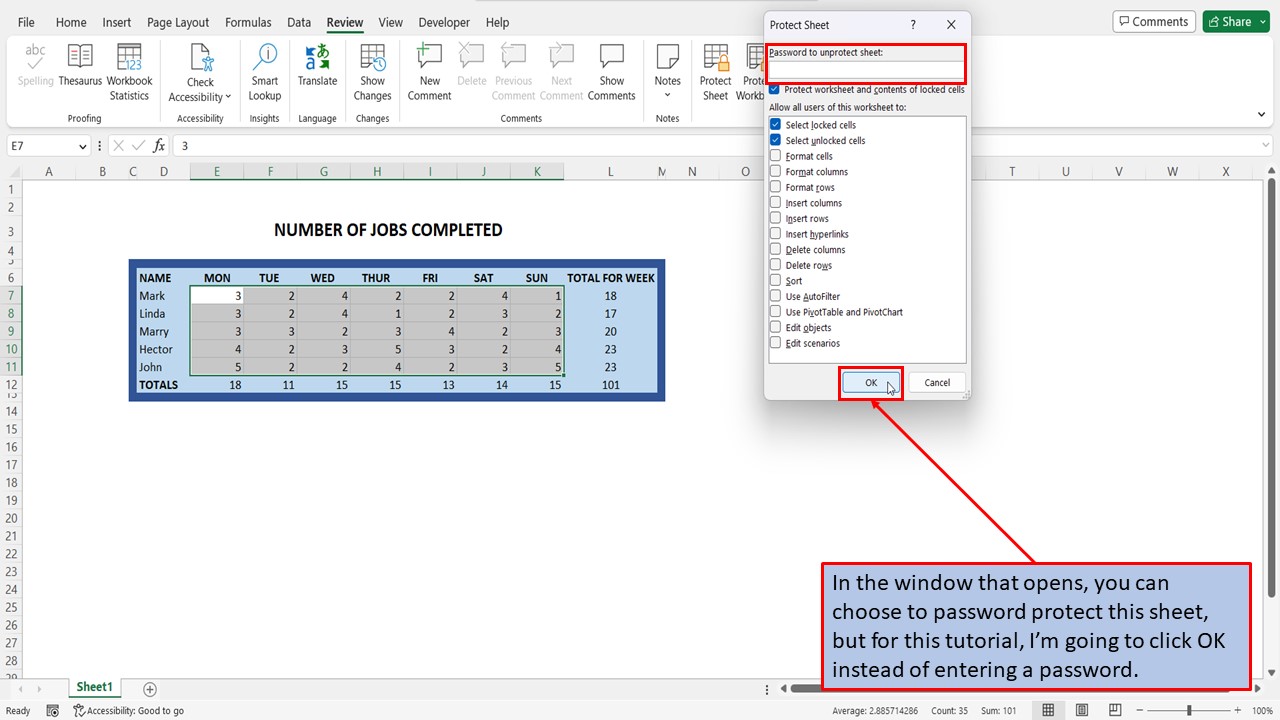Click the Show Changes icon

372,65
